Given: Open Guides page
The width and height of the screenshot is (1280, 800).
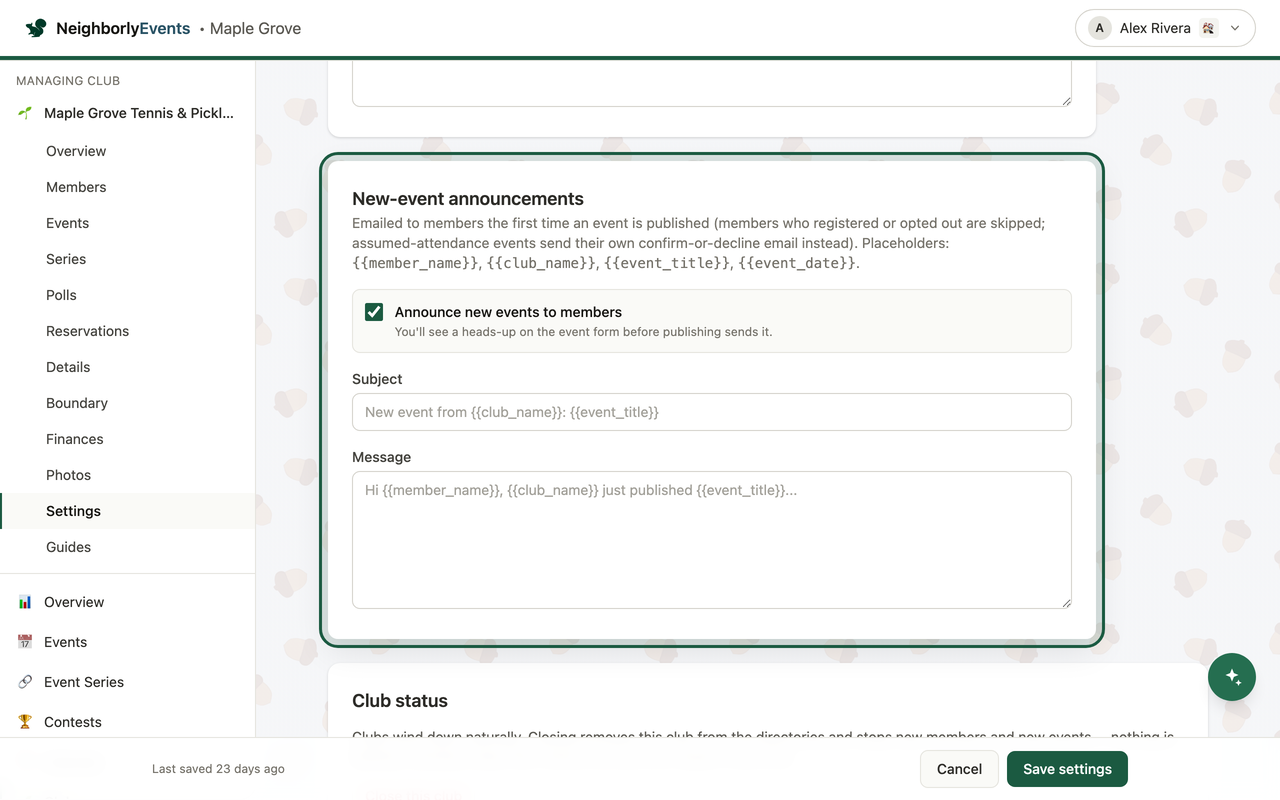Looking at the screenshot, I should pyautogui.click(x=68, y=547).
